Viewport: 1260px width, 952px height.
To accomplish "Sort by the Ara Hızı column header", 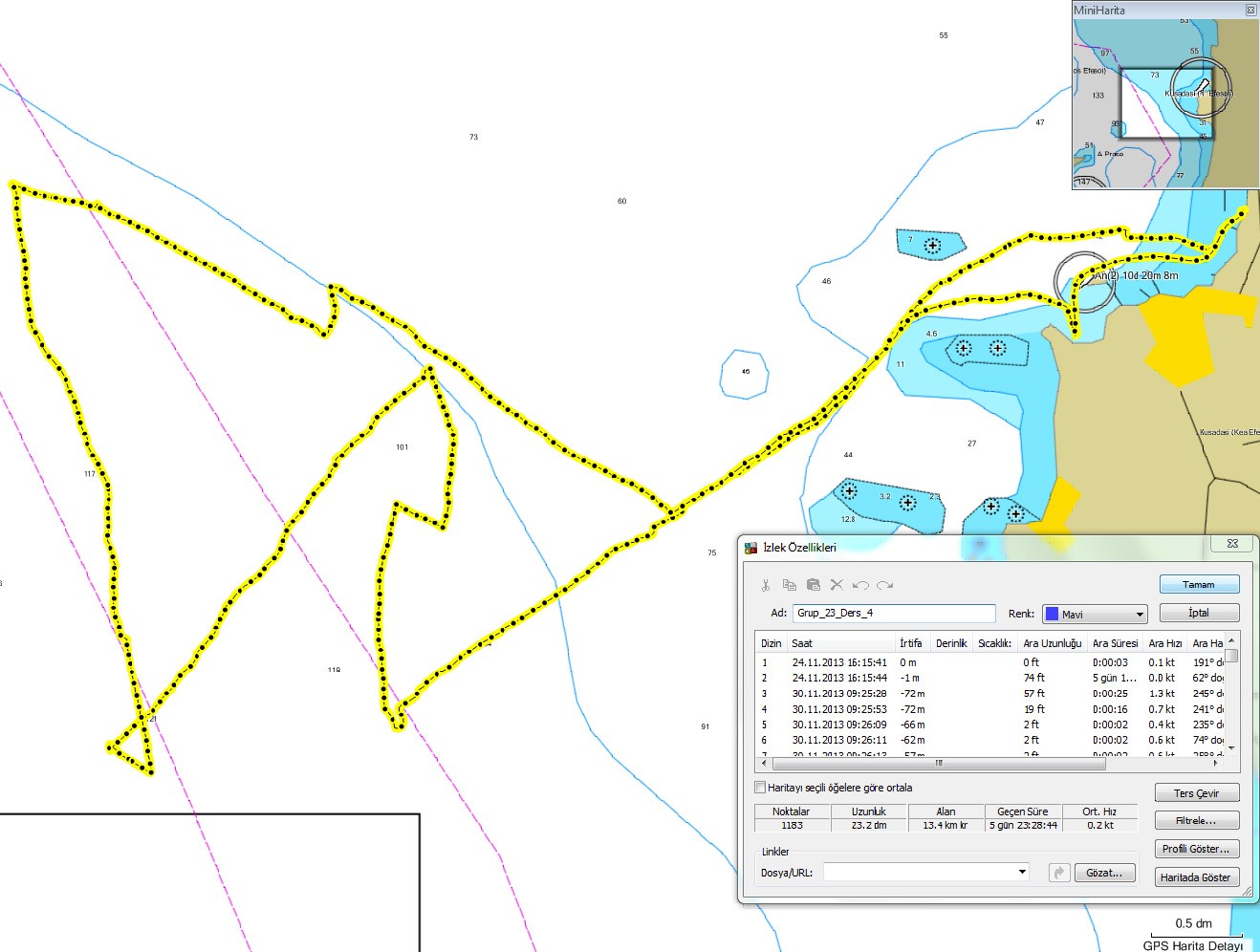I will pyautogui.click(x=1165, y=643).
